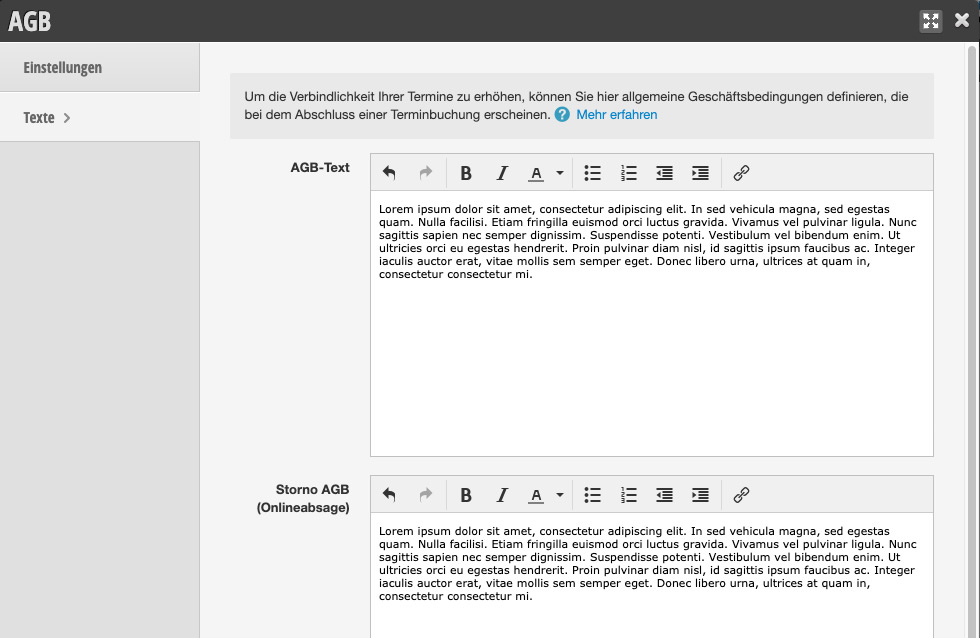Open the Mehr erfahren link

[616, 115]
